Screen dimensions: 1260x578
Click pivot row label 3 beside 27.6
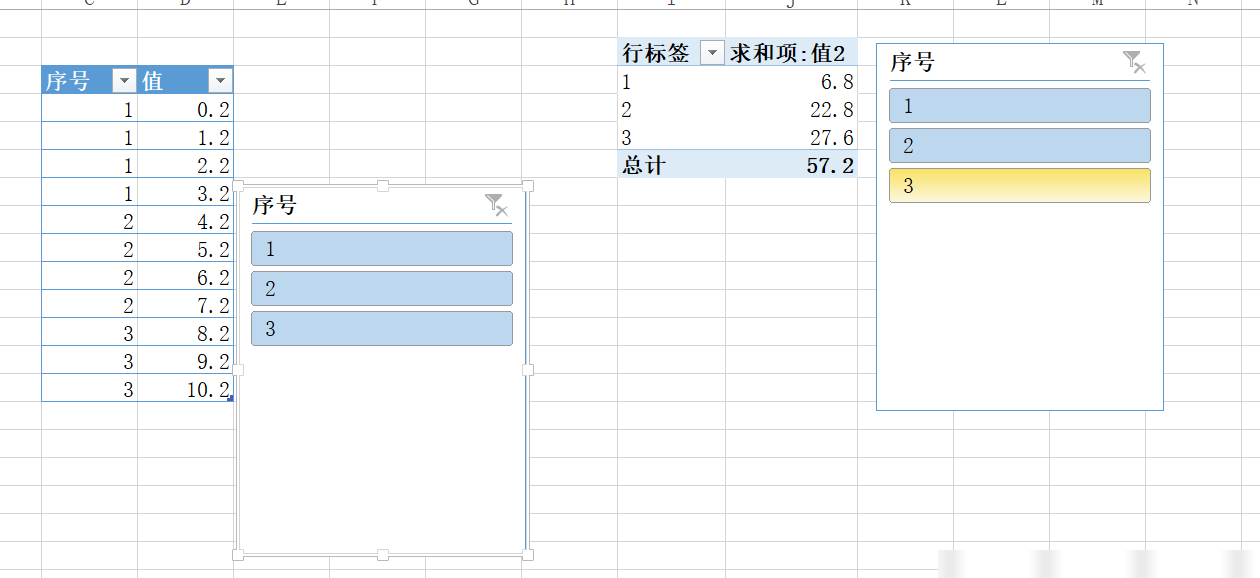(671, 137)
